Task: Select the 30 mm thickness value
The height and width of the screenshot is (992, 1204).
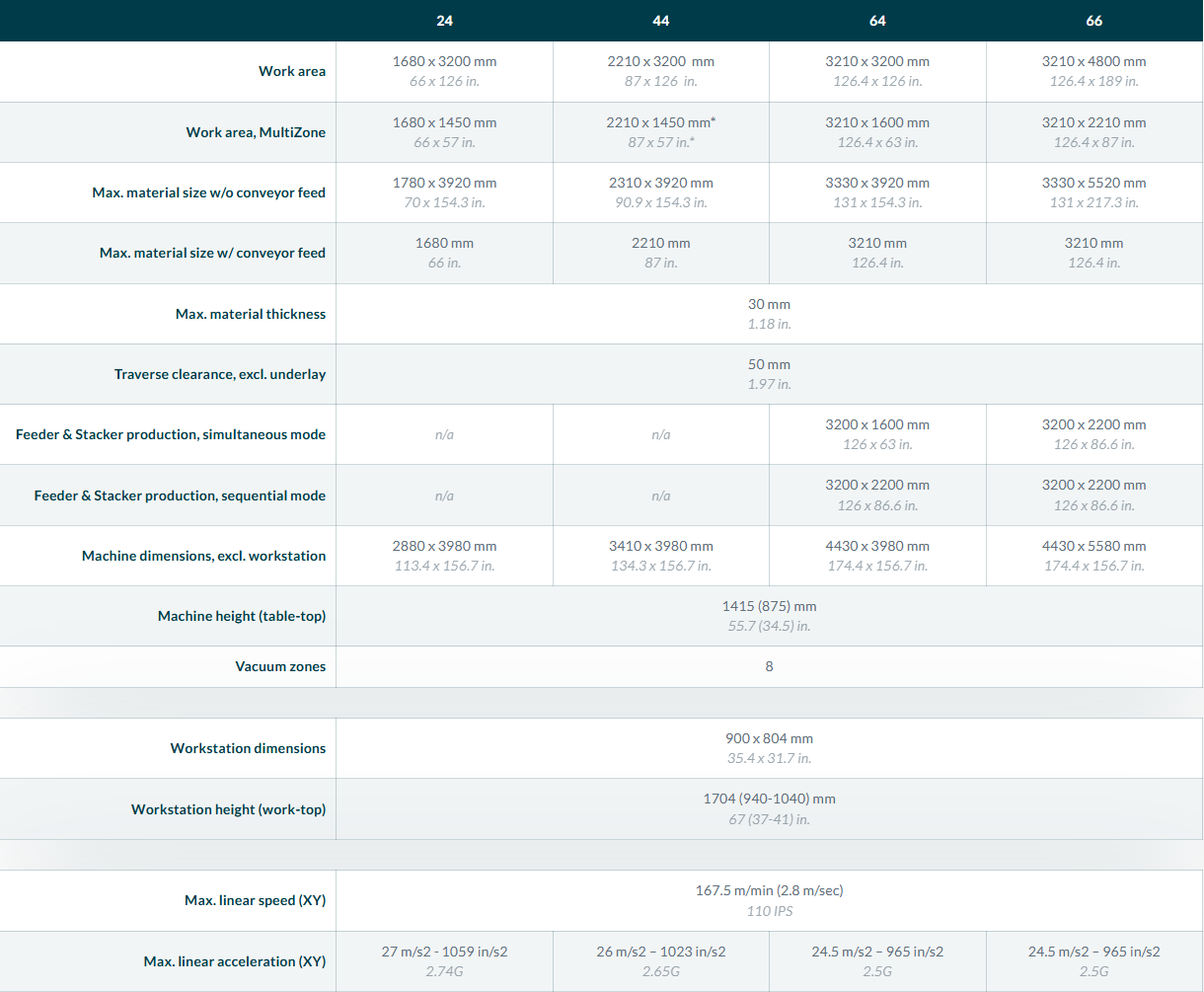Action: pos(769,304)
